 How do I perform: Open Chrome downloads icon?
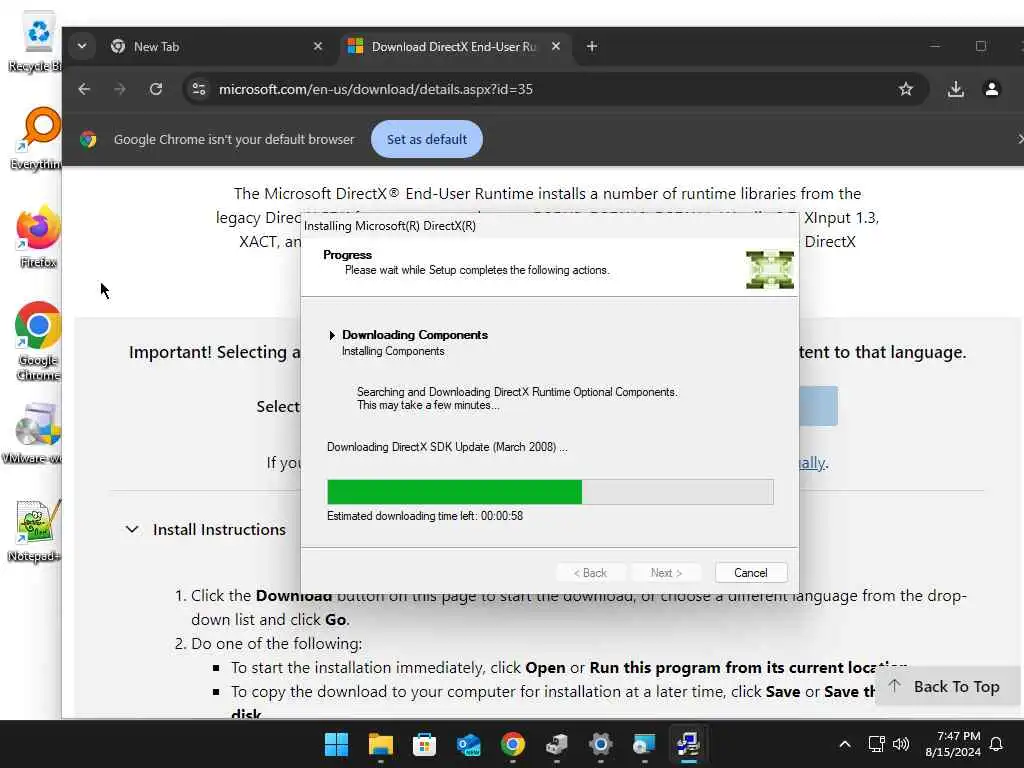[955, 89]
